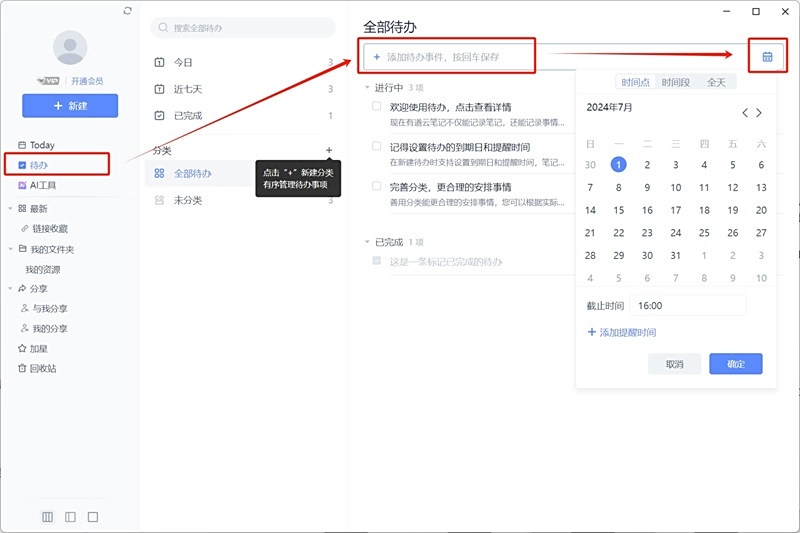Screen dimensions: 800x533
Task: Go to previous month arrow
Action: click(745, 113)
